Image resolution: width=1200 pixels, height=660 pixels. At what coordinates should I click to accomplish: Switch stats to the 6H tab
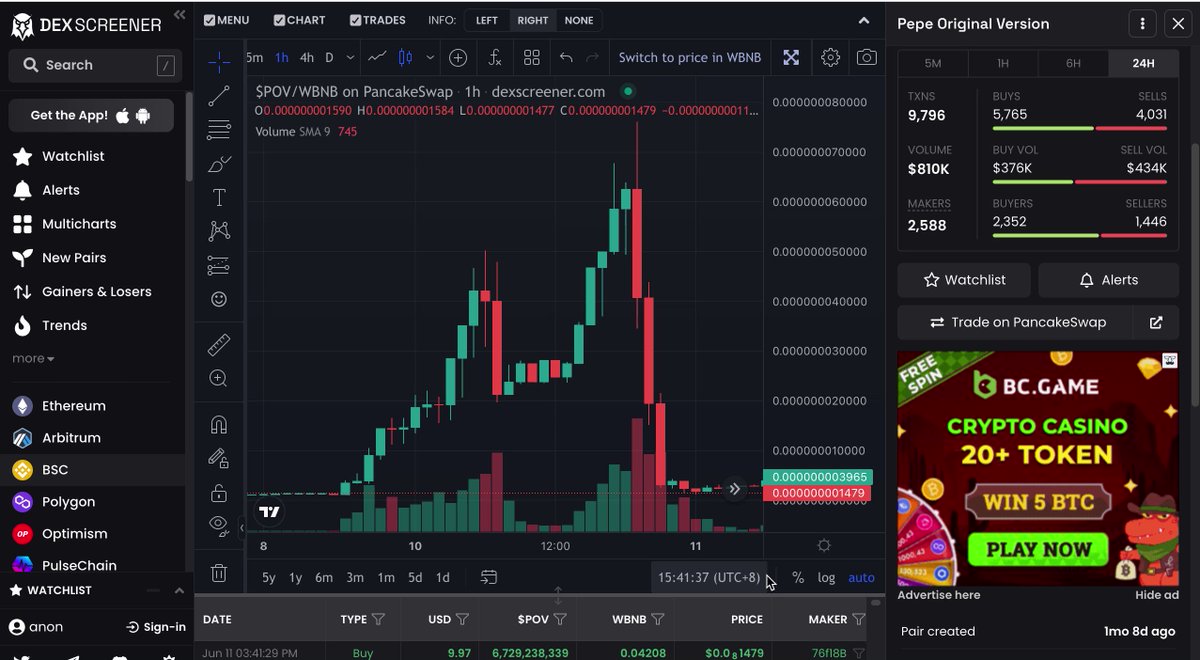1073,63
